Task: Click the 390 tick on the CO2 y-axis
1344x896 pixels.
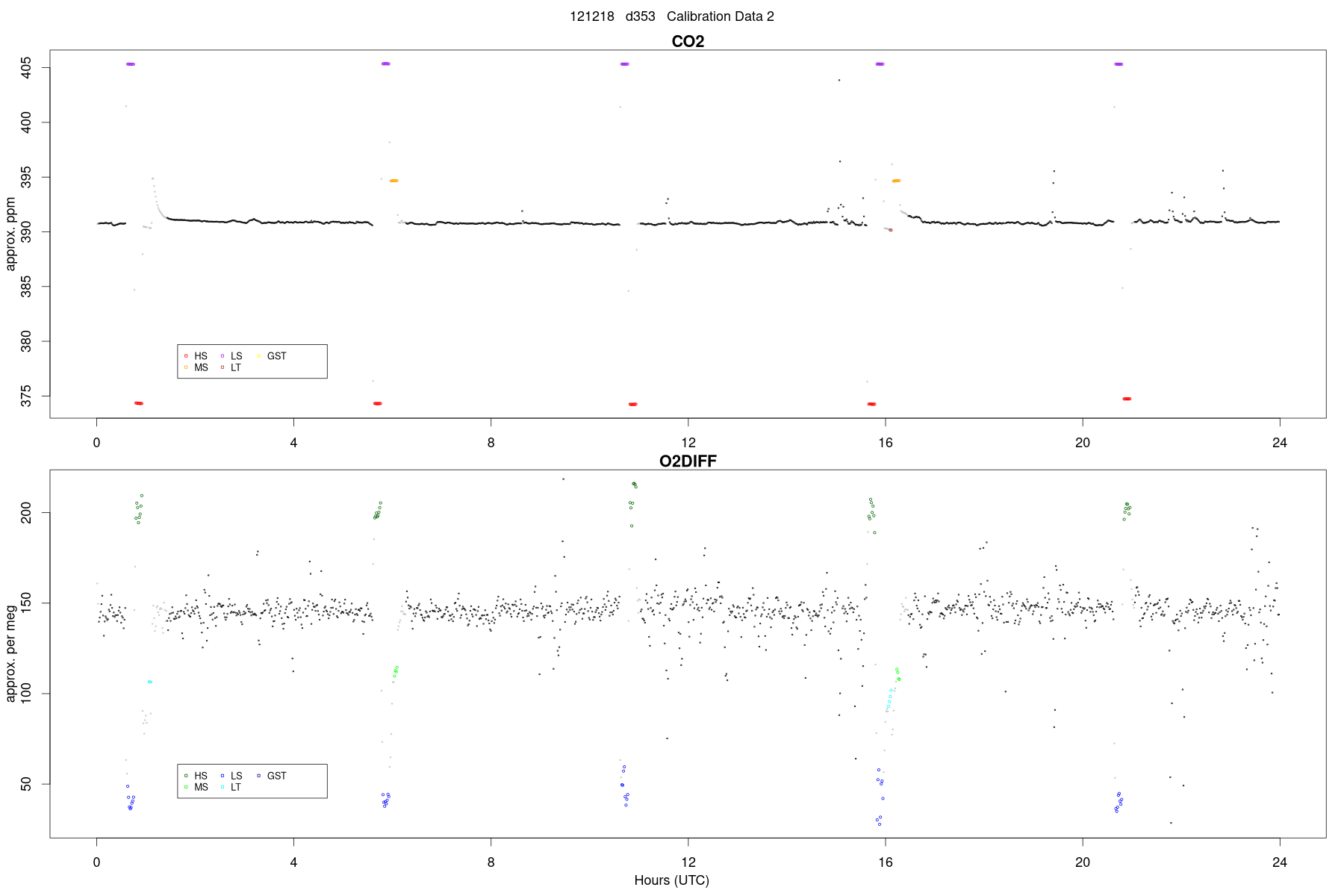Action: (26, 232)
